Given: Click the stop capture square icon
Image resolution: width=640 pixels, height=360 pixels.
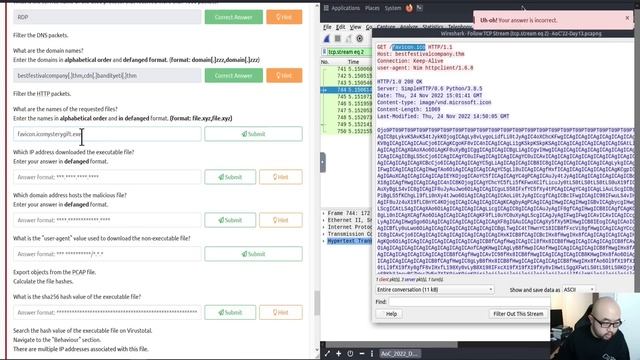Looking at the screenshot, I should [338, 39].
